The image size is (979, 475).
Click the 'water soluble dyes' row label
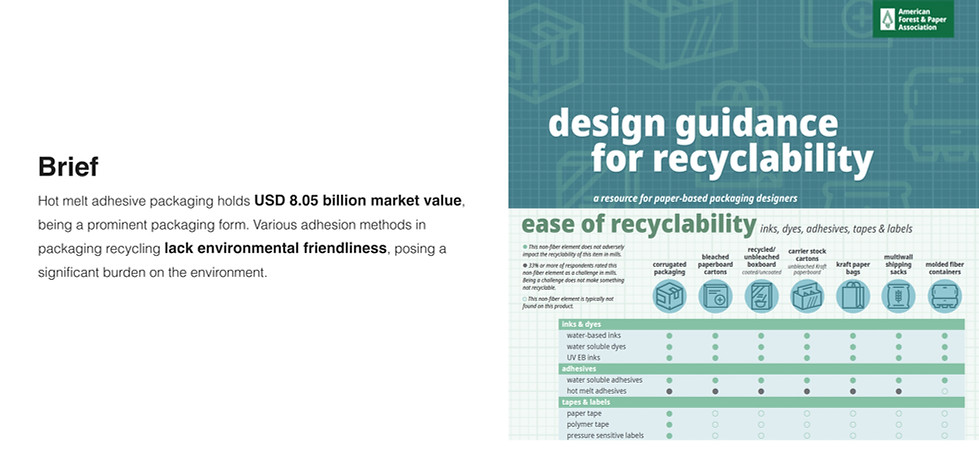[596, 346]
